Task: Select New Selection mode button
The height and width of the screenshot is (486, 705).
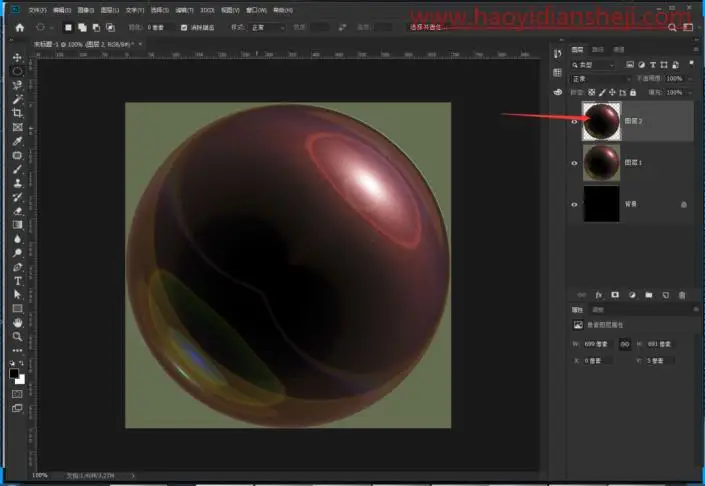Action: 68,27
